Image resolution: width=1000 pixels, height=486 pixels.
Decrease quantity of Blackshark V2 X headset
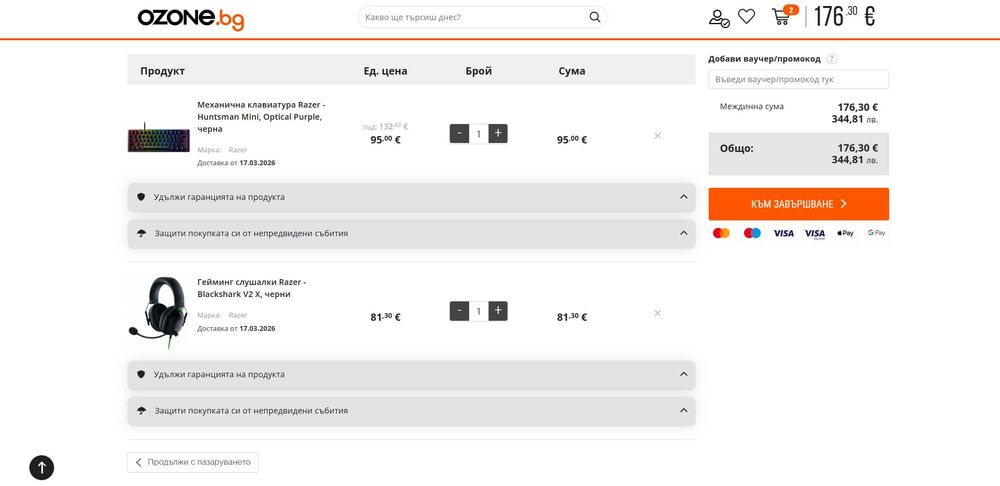point(459,311)
